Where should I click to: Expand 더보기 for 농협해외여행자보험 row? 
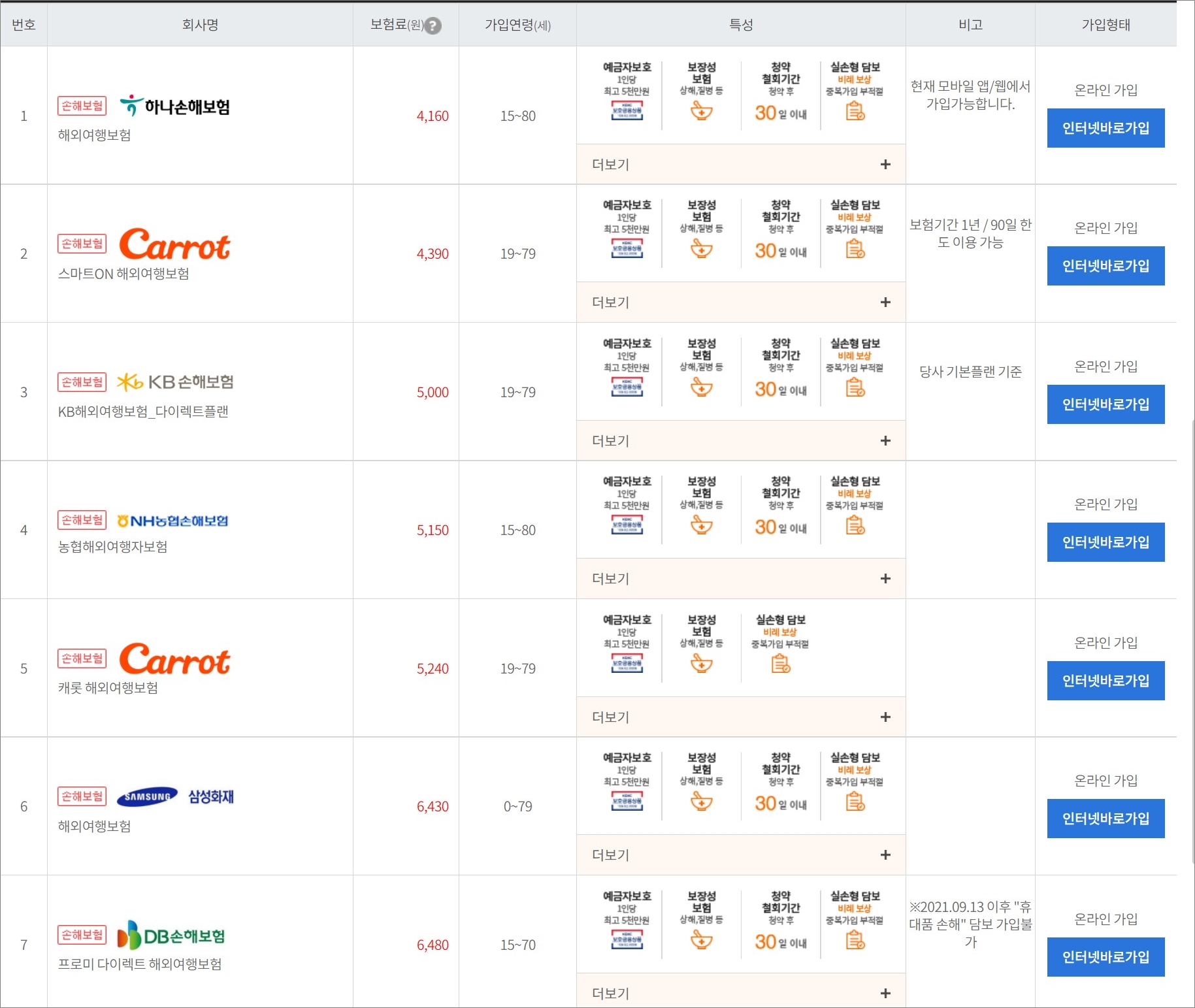[741, 578]
